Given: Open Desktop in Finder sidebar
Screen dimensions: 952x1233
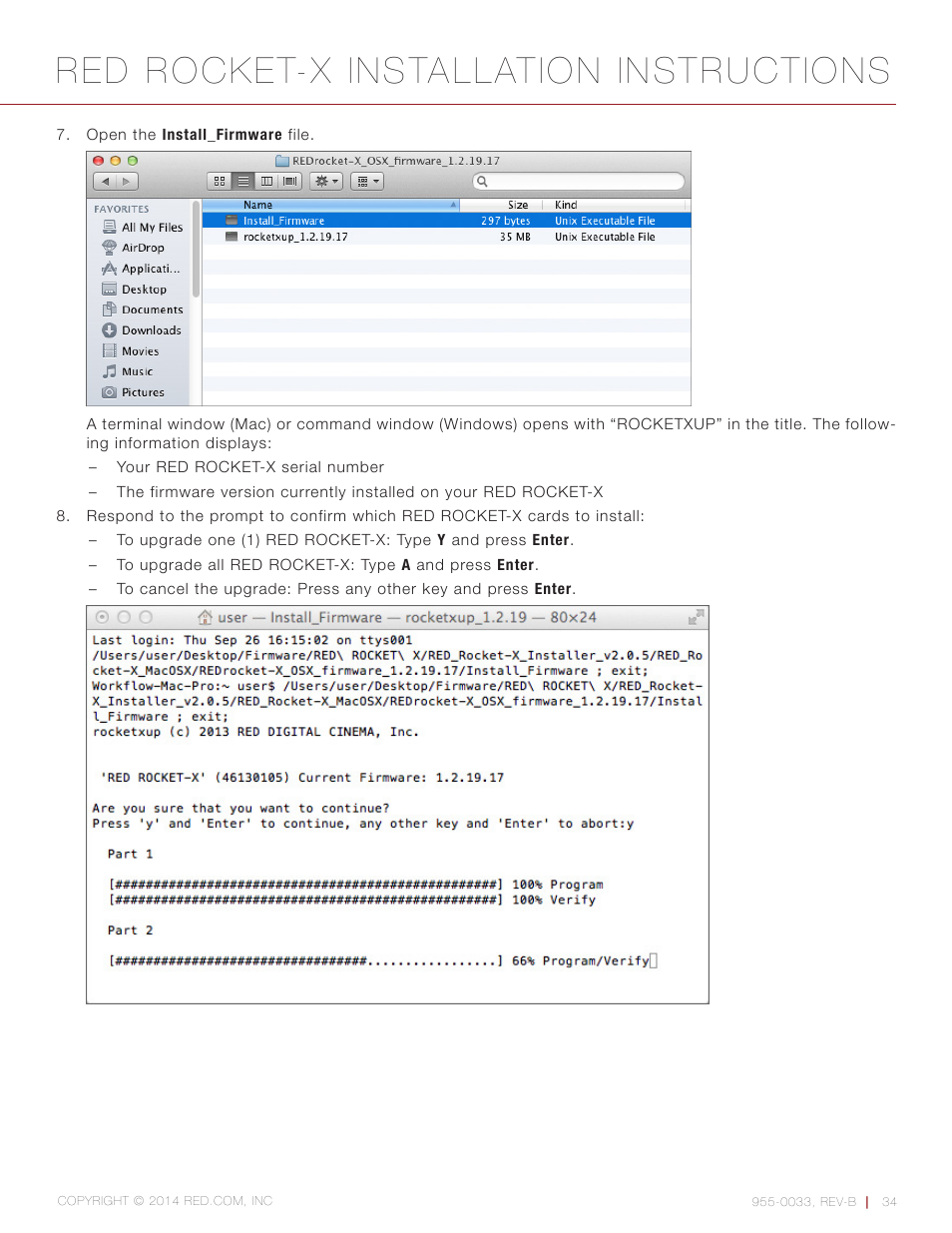Looking at the screenshot, I should [x=135, y=290].
